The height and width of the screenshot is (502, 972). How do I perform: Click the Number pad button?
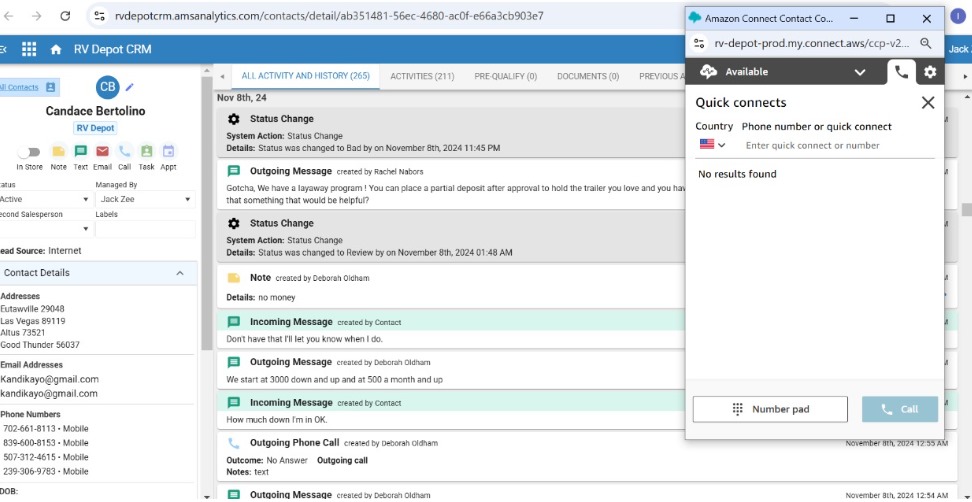tap(770, 409)
